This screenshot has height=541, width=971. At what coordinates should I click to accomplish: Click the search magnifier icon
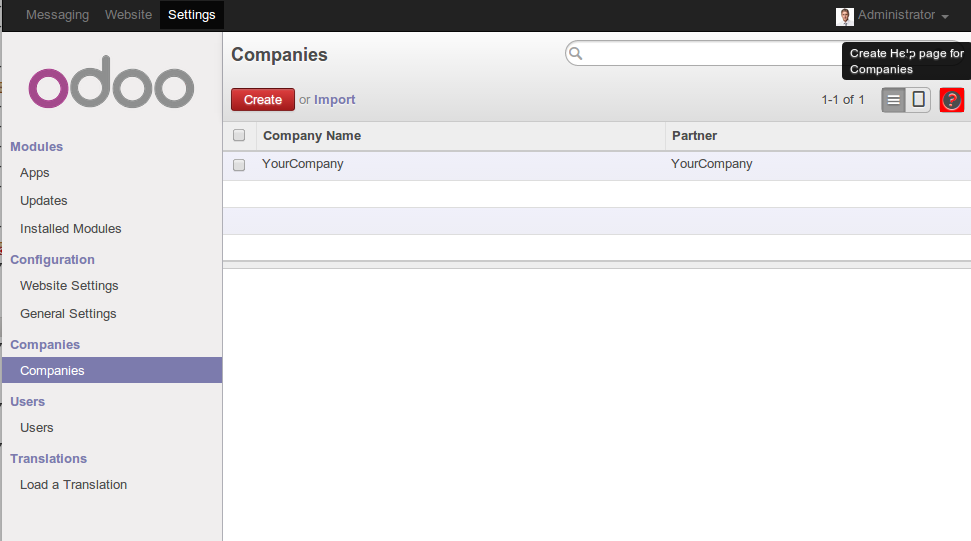576,54
